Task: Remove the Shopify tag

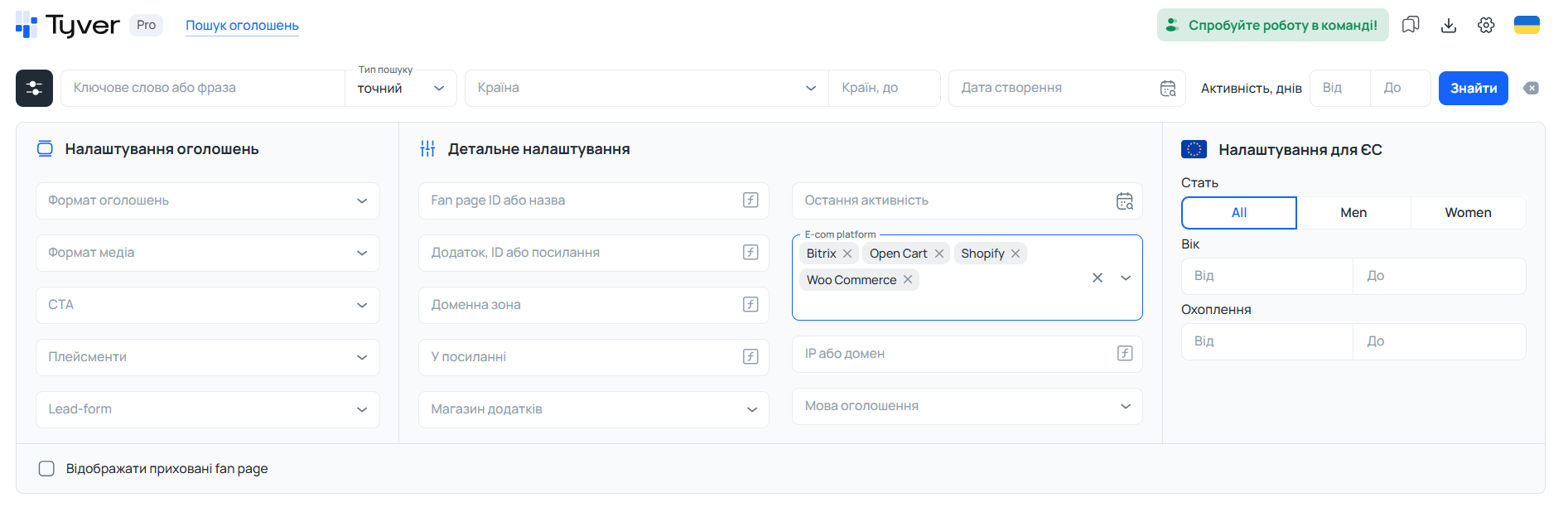Action: [x=1016, y=254]
